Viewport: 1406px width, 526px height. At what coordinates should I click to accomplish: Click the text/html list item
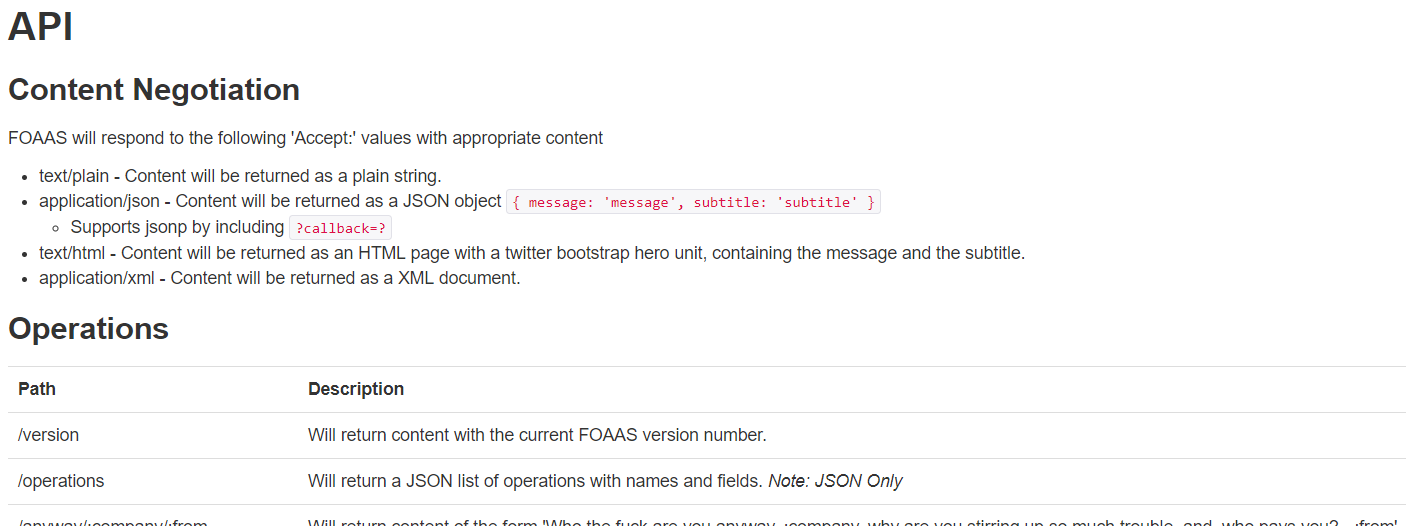(x=532, y=253)
